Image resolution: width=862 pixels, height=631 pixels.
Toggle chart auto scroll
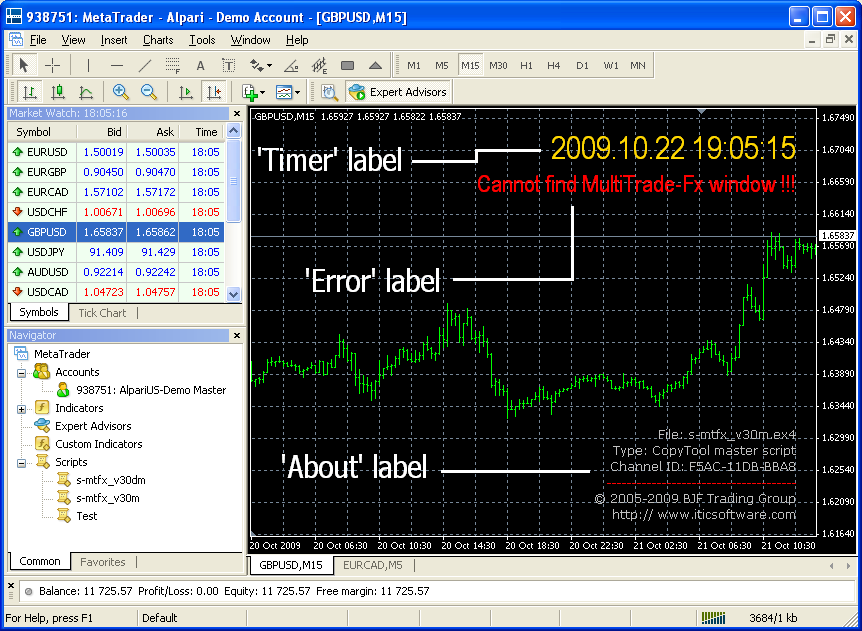click(186, 92)
